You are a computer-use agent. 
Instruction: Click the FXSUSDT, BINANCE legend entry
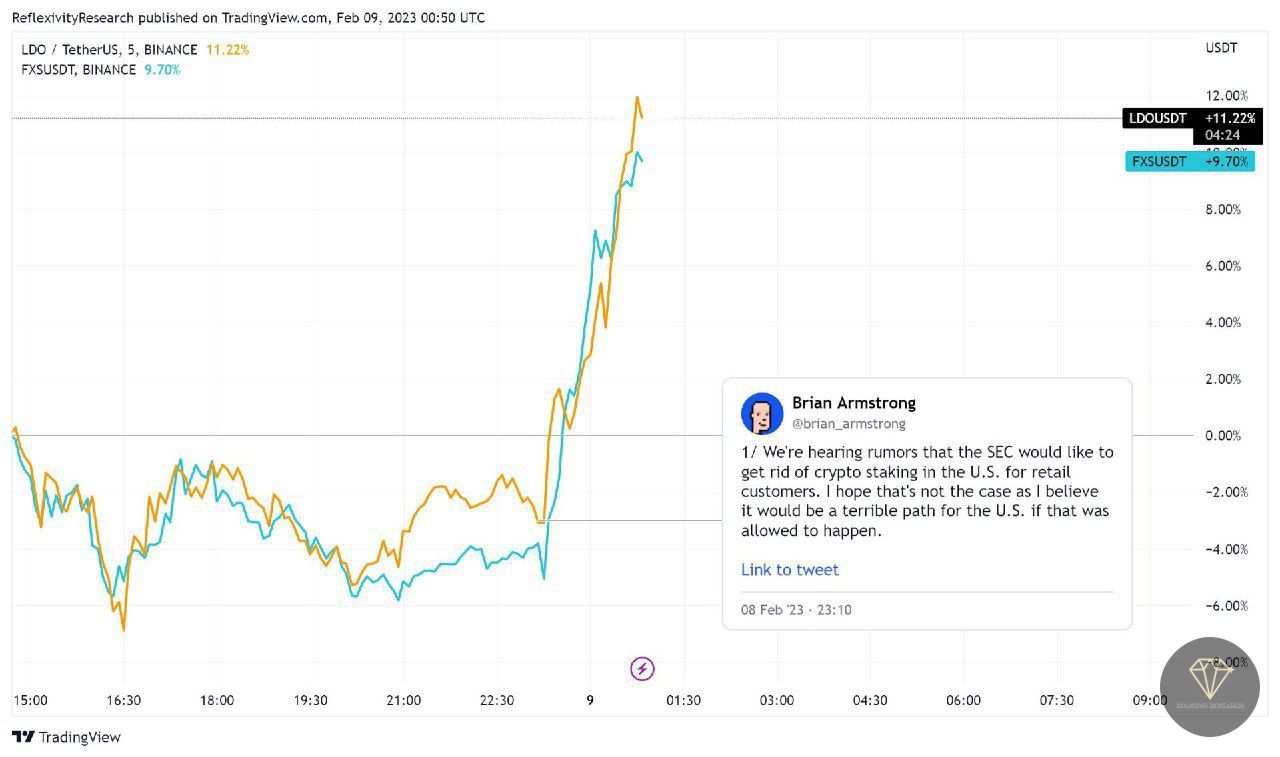click(79, 70)
